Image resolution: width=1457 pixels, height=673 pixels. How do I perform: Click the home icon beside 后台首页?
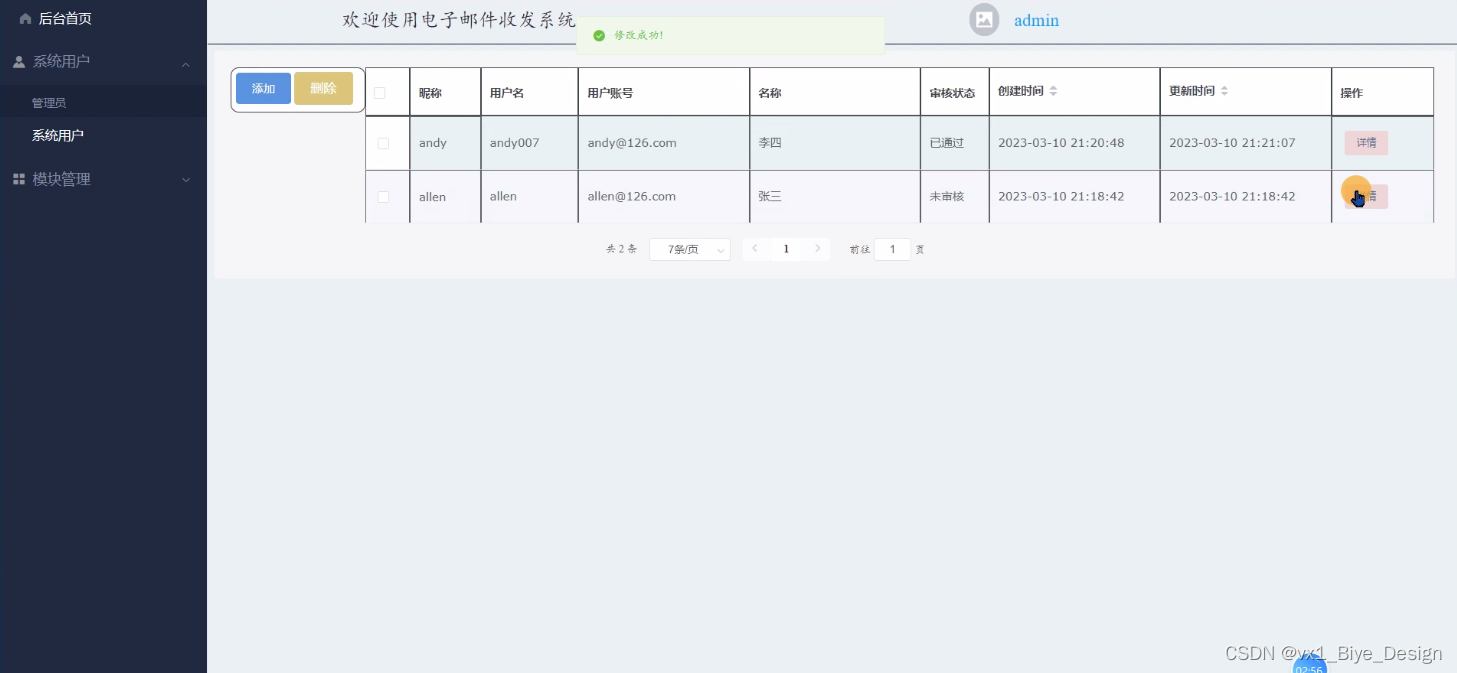[x=26, y=19]
